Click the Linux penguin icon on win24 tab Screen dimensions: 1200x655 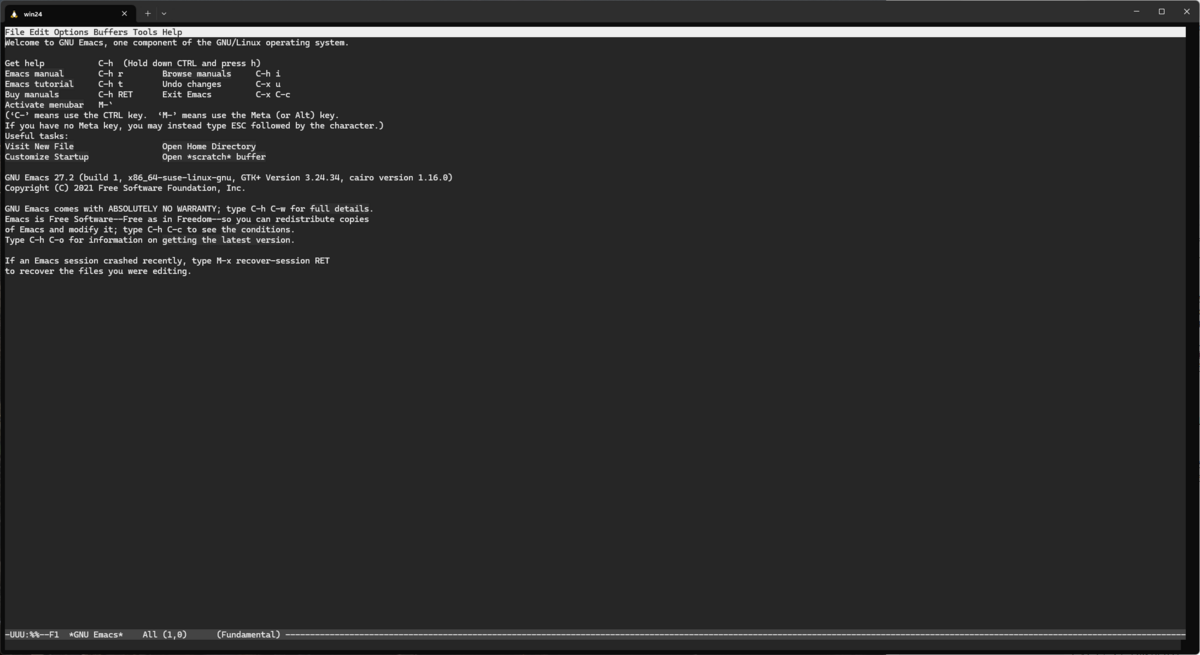point(14,13)
